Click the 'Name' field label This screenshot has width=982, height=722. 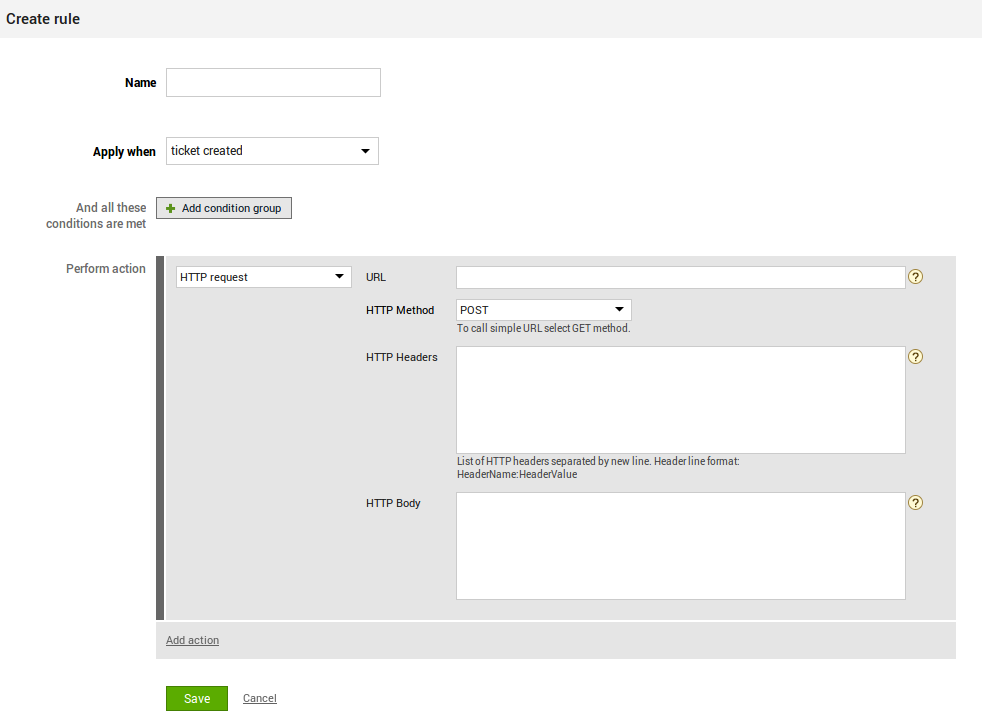pos(140,83)
